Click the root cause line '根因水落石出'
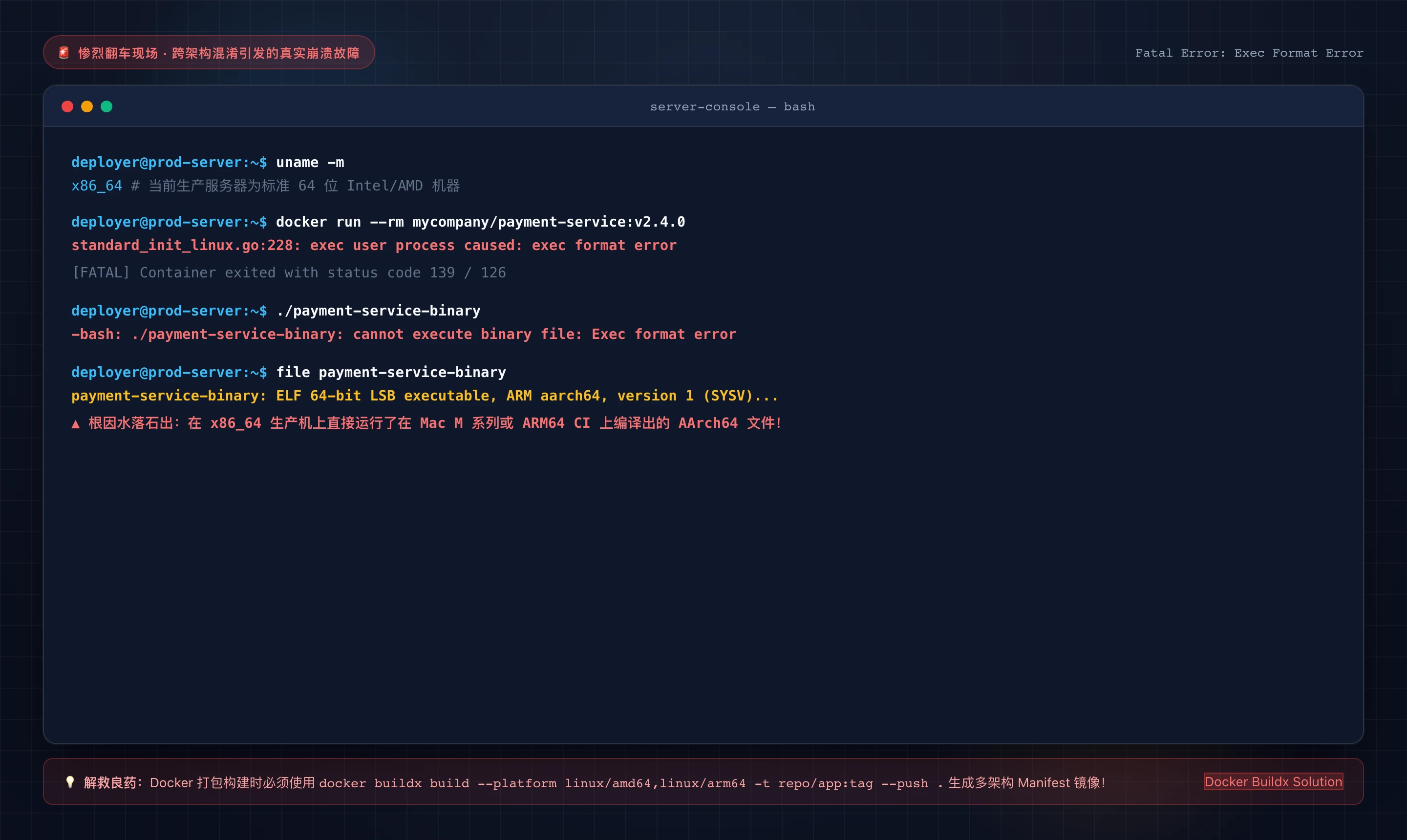The width and height of the screenshot is (1407, 840). [427, 423]
